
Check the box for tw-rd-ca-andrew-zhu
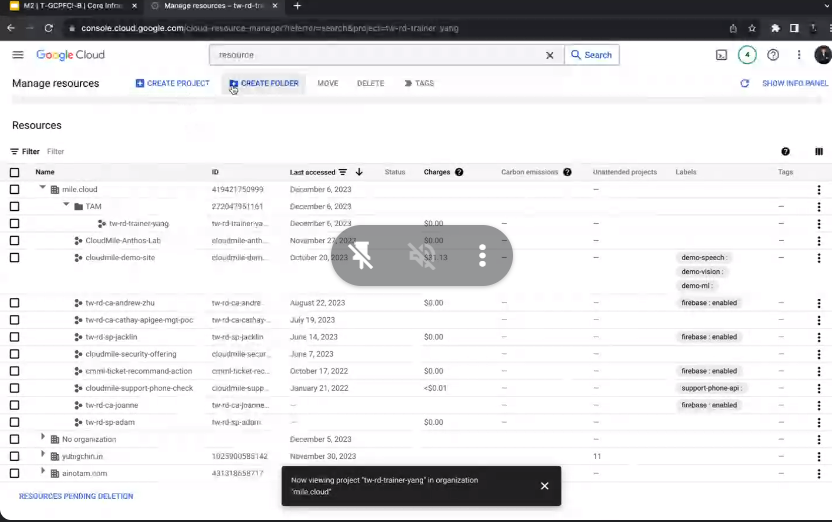14,303
